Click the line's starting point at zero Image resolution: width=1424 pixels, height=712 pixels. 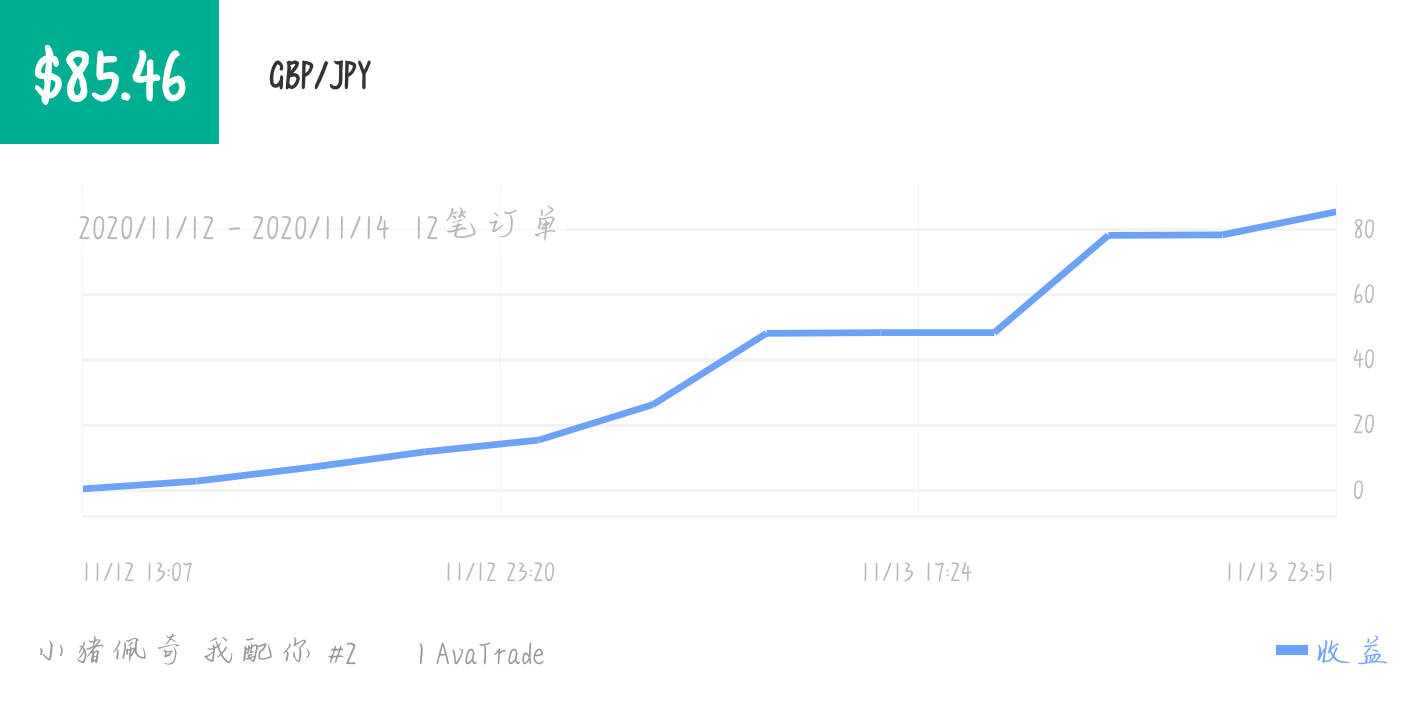pyautogui.click(x=84, y=489)
